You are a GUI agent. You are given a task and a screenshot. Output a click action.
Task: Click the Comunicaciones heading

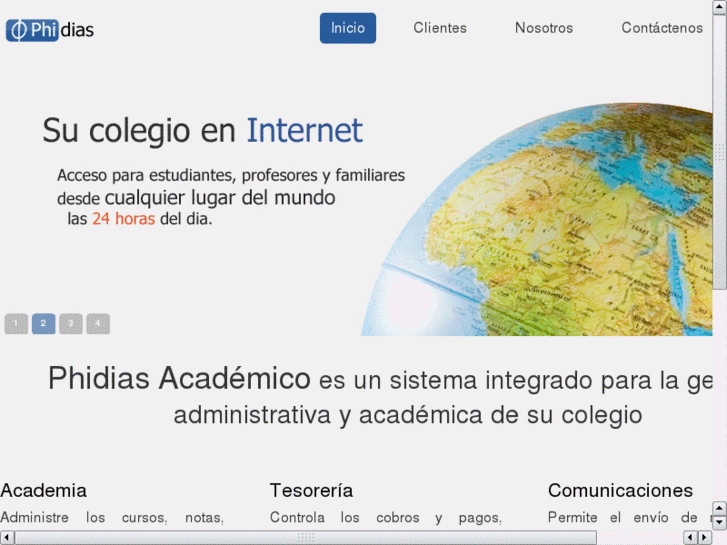(620, 490)
